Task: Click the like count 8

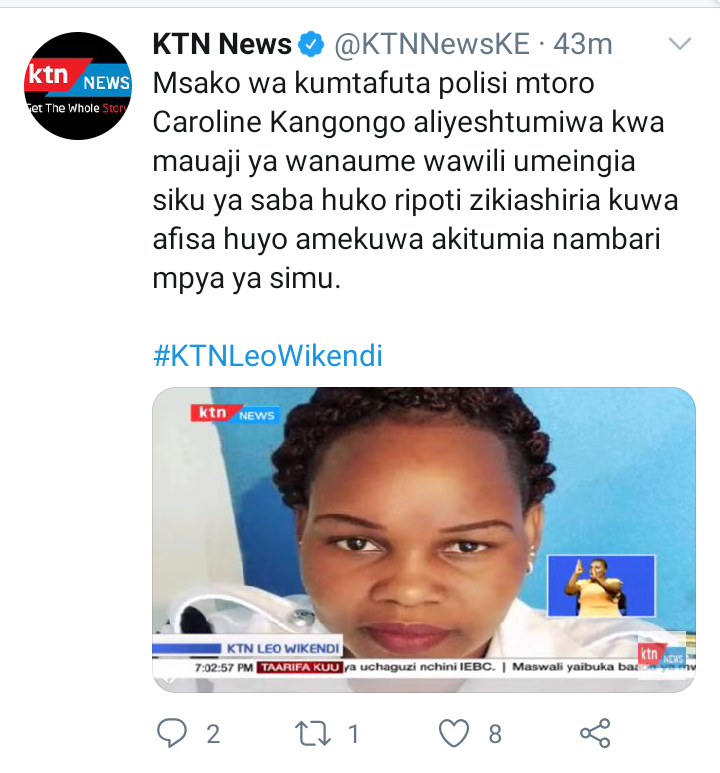Action: 495,734
